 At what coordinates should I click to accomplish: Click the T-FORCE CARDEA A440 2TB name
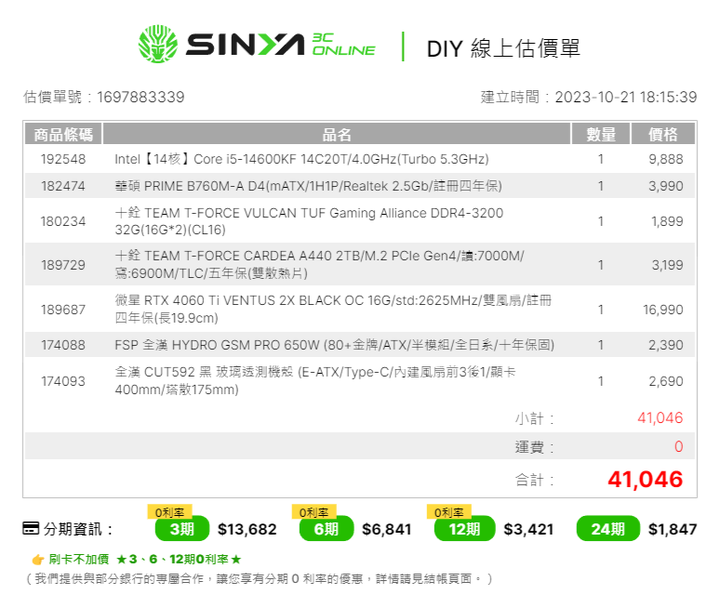coord(319,265)
